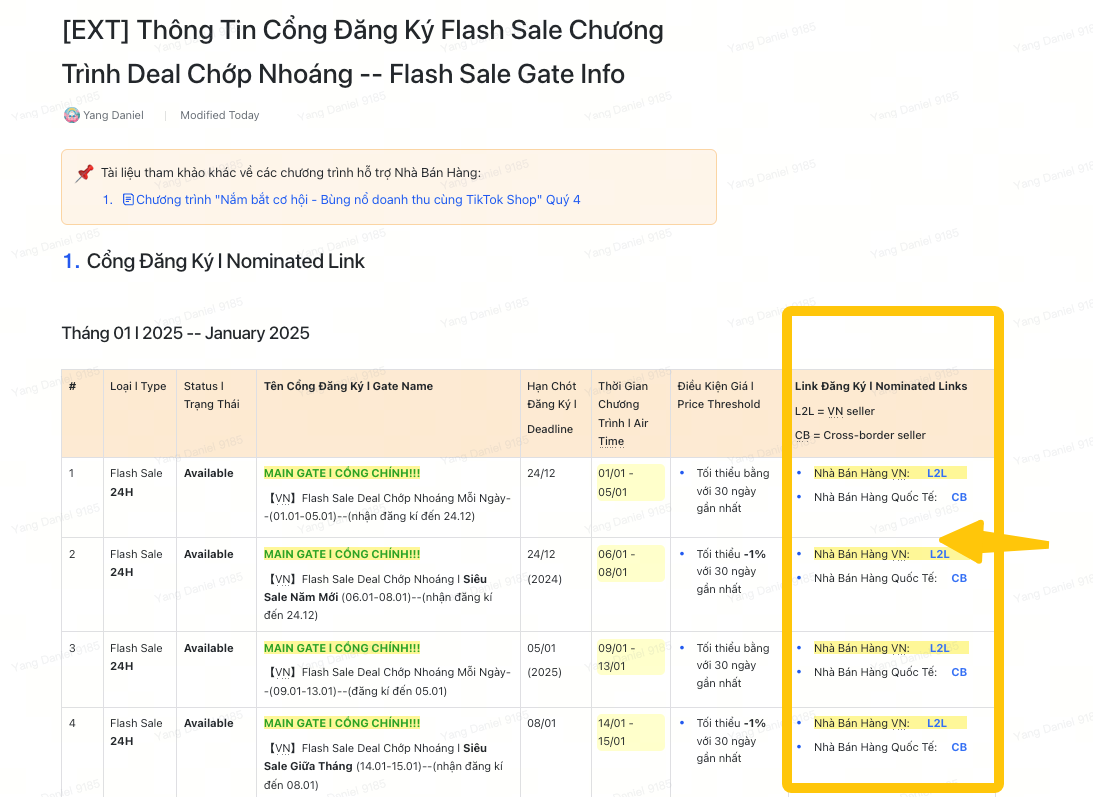Select the "Tên Cổng Đăng Ký | Gate Name" header cell

coord(348,386)
